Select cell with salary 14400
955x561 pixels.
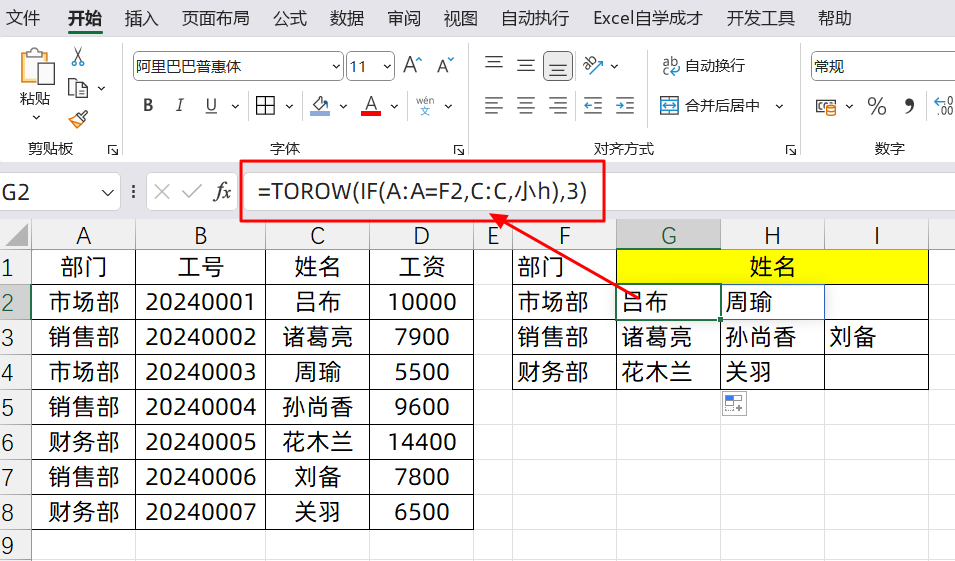(421, 442)
